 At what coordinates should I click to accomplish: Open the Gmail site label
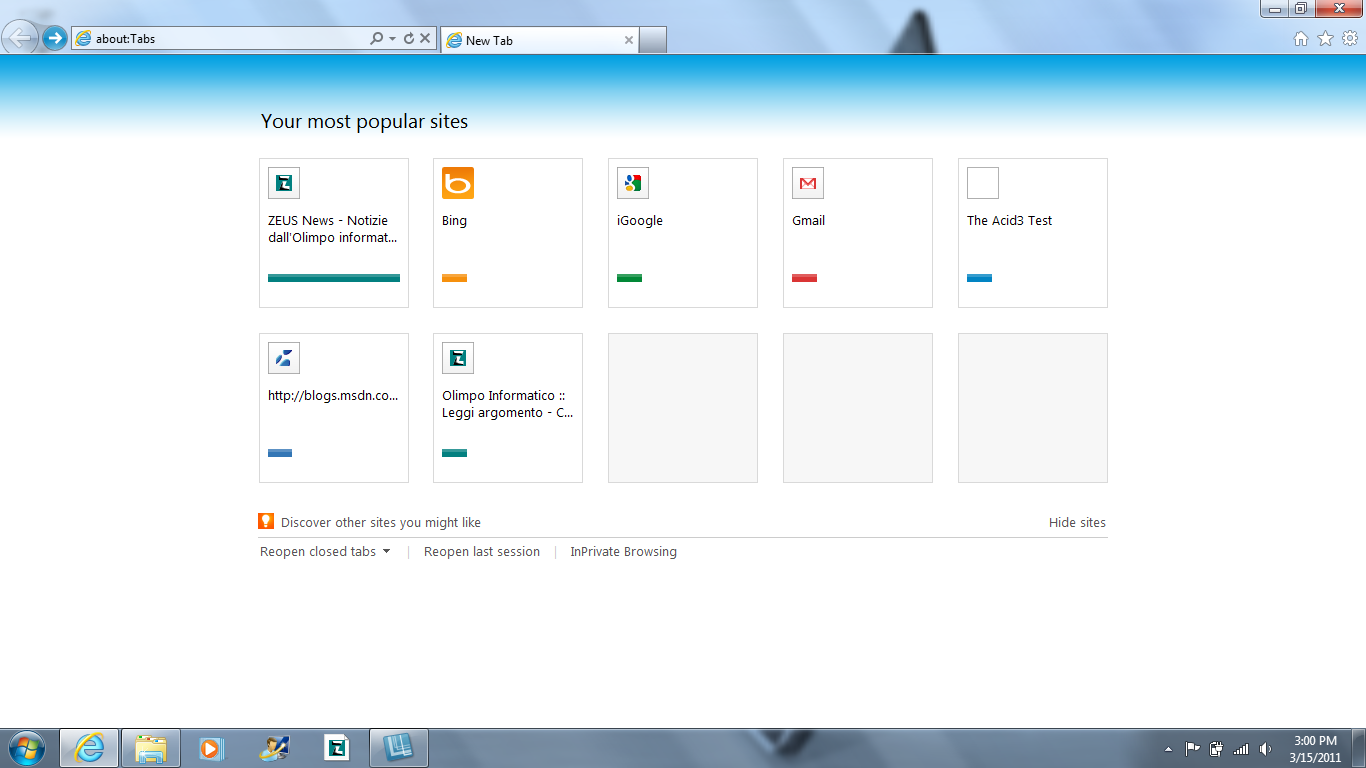(x=808, y=221)
